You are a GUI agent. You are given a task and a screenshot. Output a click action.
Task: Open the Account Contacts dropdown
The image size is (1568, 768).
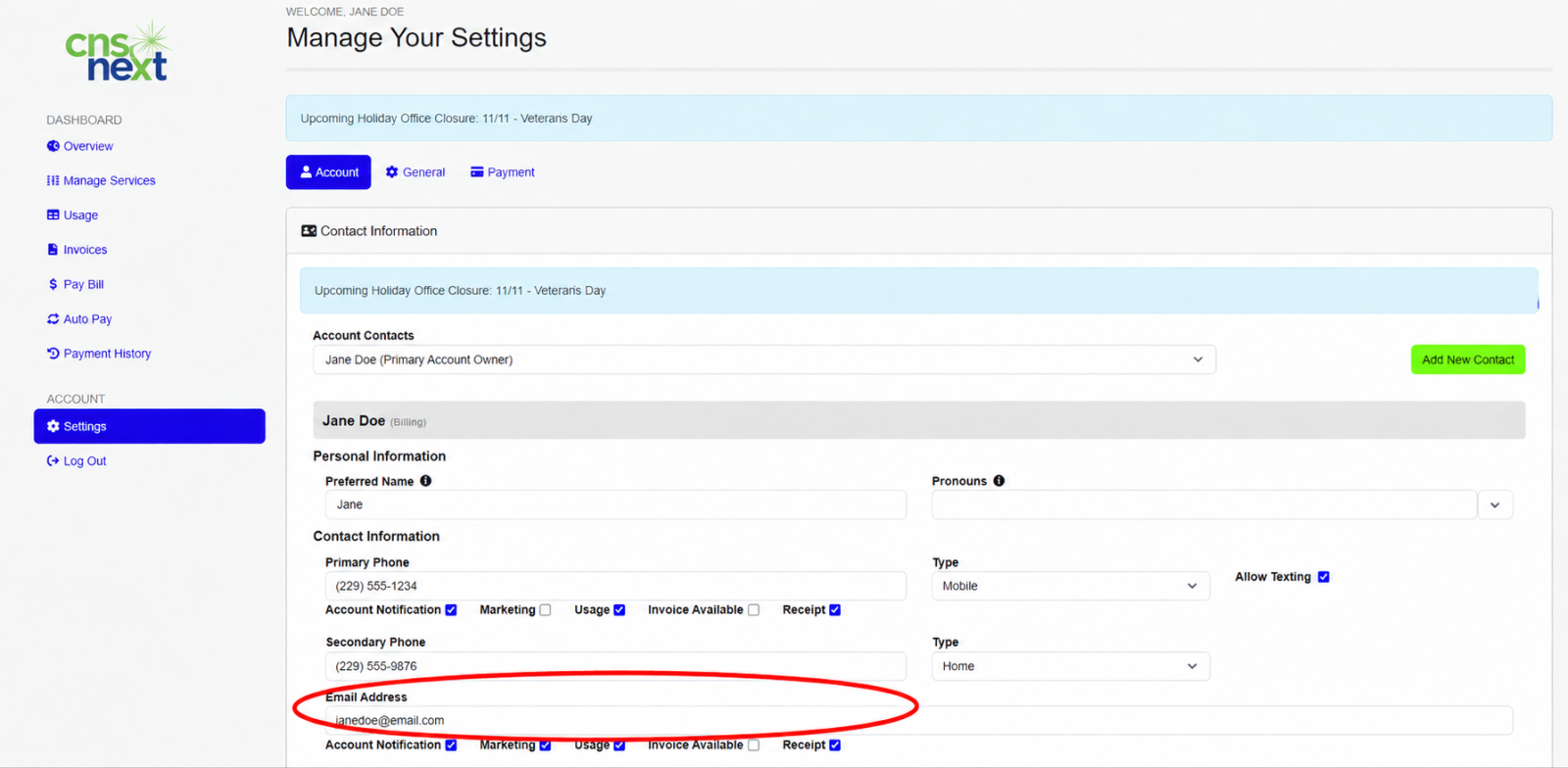pos(764,360)
